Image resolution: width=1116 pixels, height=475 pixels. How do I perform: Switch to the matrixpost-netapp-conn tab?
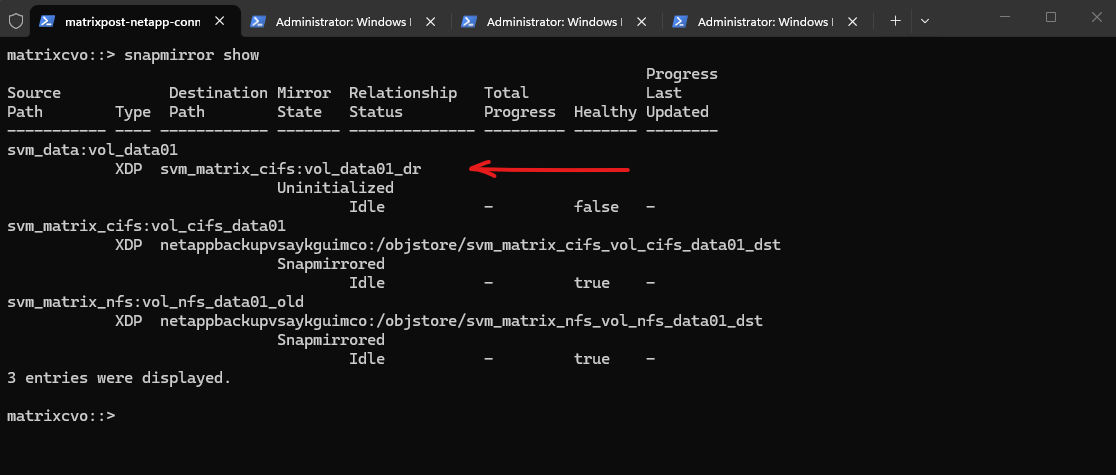tap(134, 21)
